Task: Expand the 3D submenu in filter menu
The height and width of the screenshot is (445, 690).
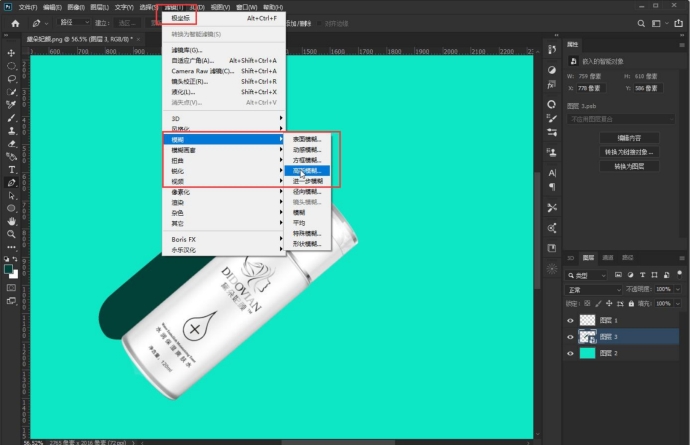Action: [x=224, y=118]
